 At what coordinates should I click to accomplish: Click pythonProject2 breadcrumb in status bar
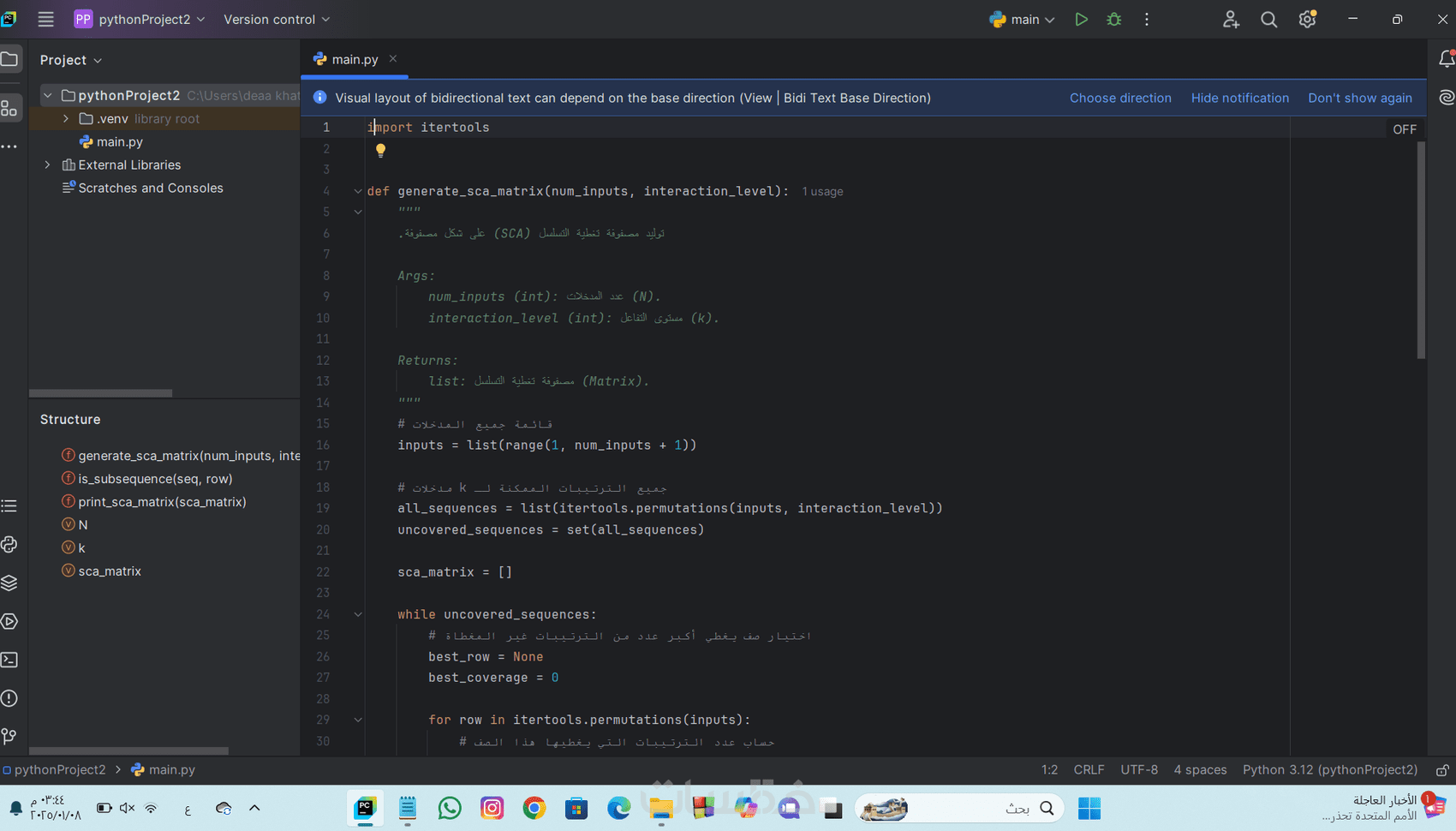54,770
